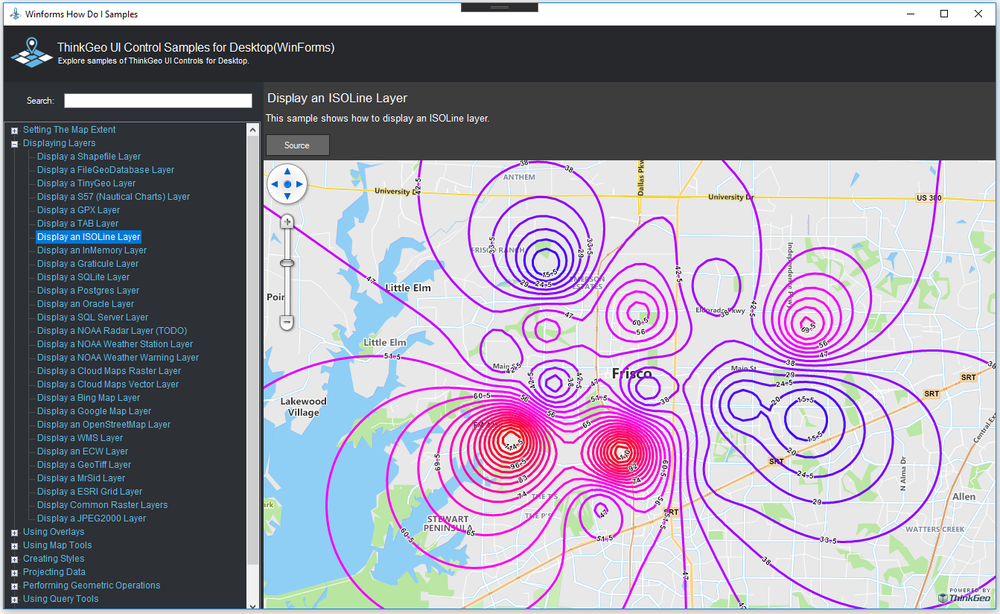Open Display a ESRI Grid Layer
1000x614 pixels.
89,491
